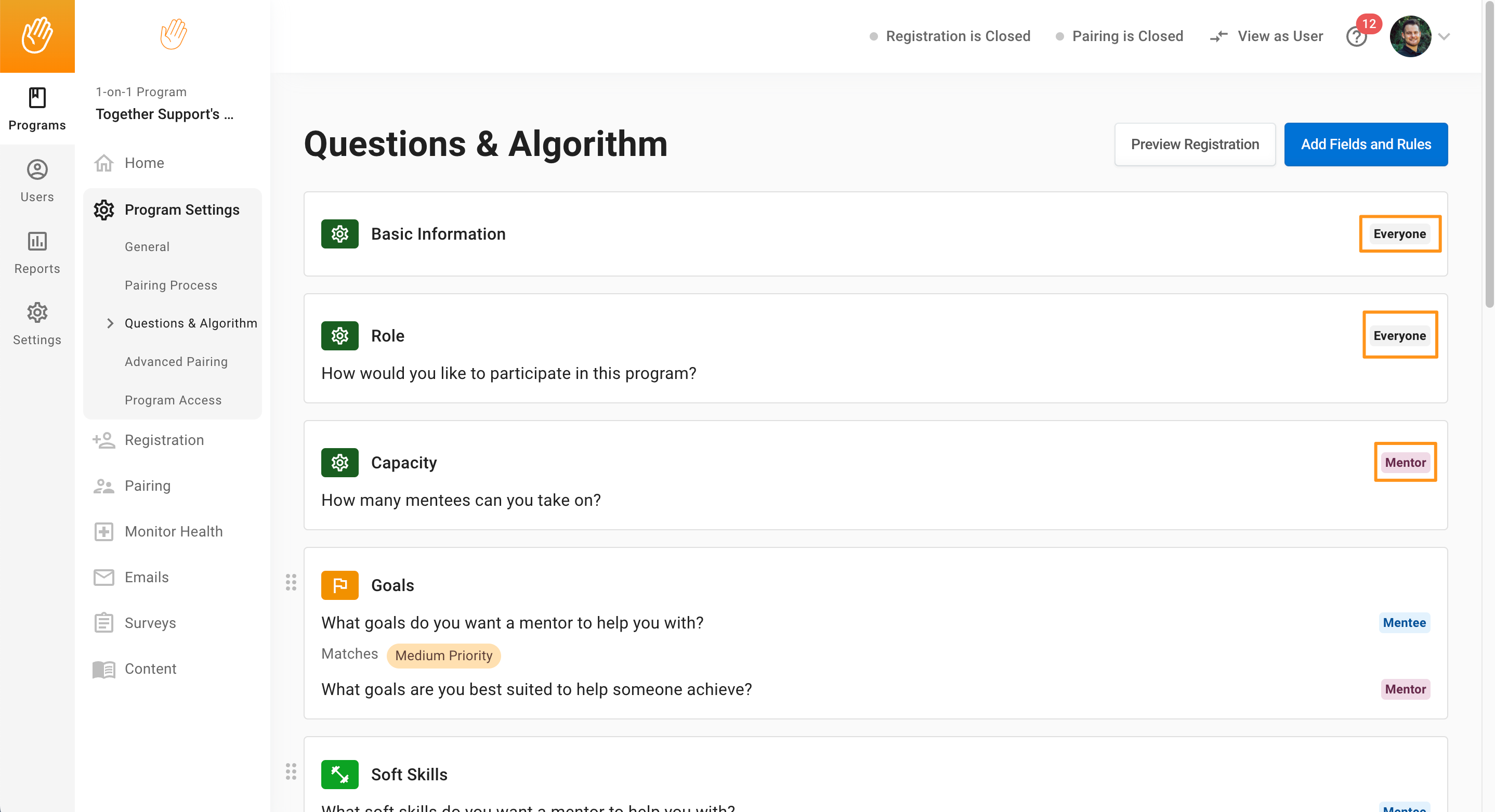Click the Mentor tag on Capacity
1495x812 pixels.
(1405, 463)
